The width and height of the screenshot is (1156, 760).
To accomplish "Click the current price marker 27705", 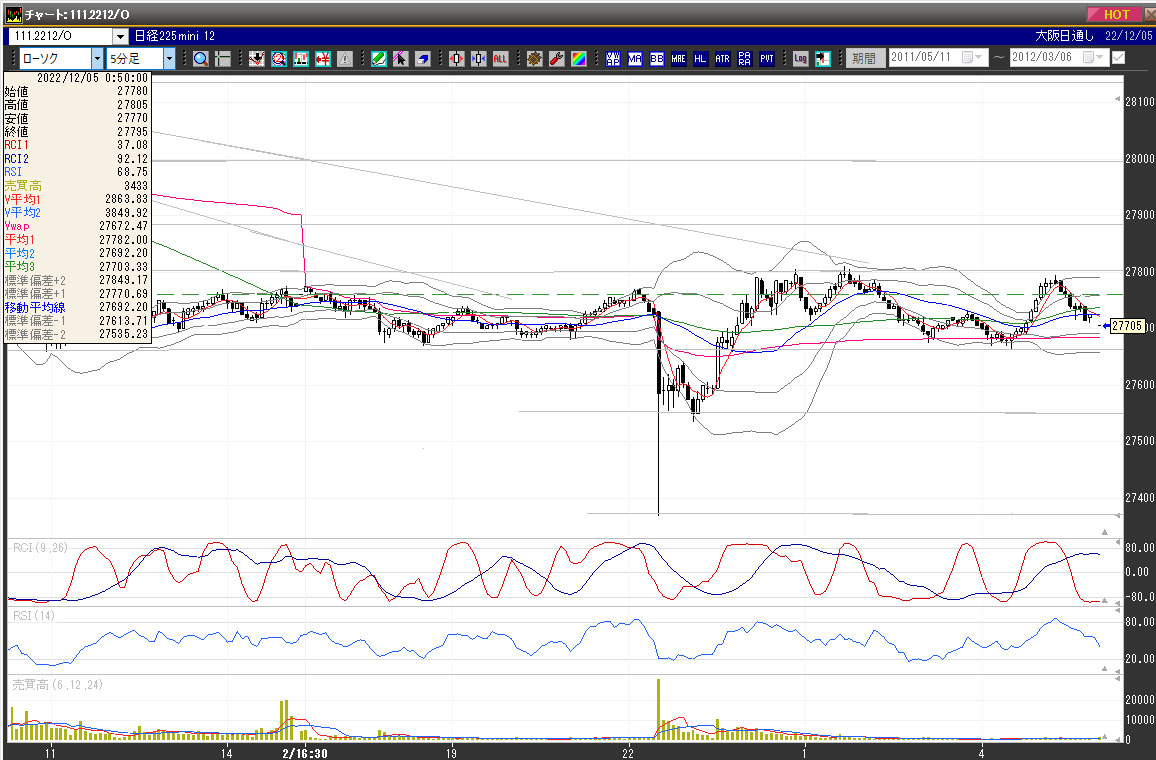I will (x=1127, y=326).
